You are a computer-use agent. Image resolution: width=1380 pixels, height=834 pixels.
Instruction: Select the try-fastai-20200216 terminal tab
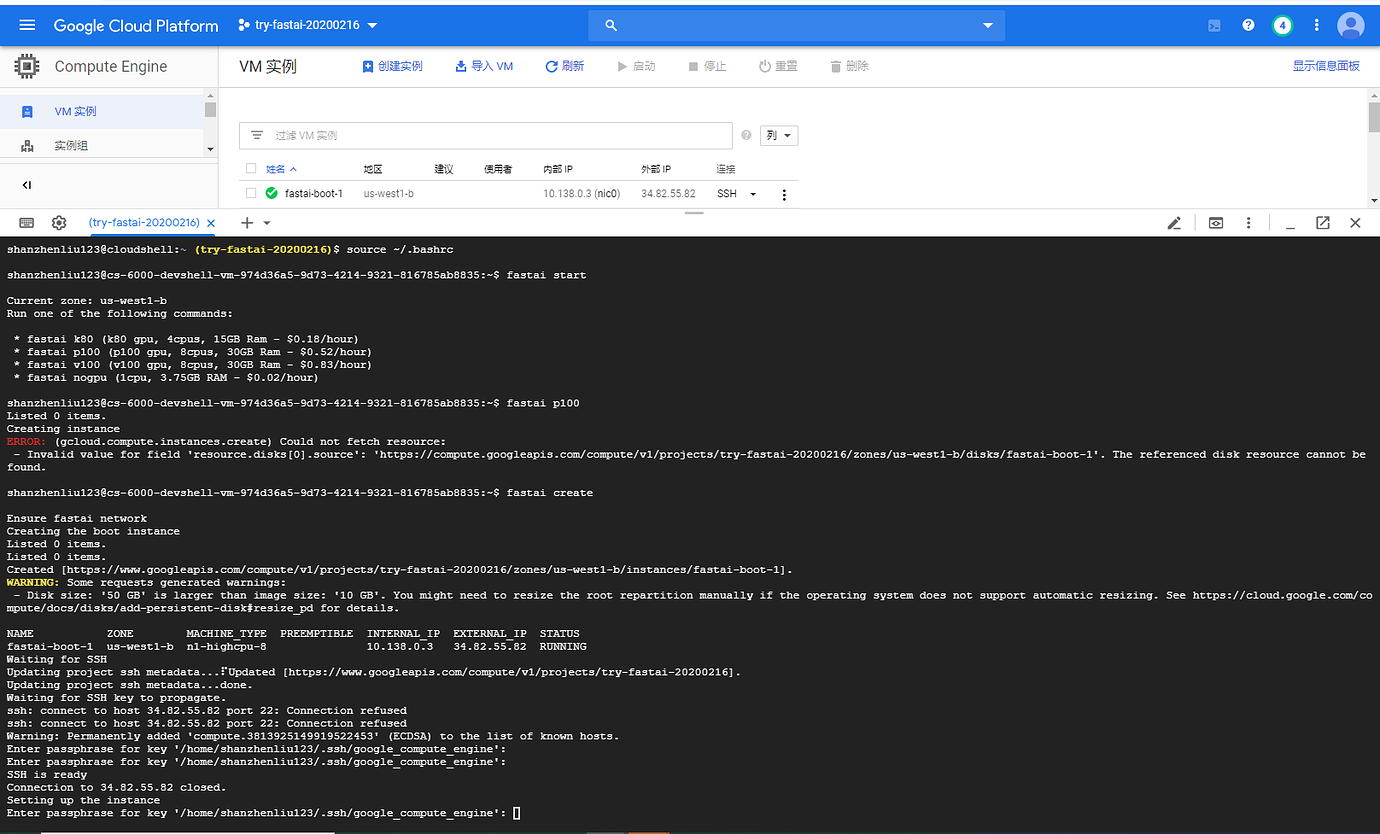pos(143,223)
